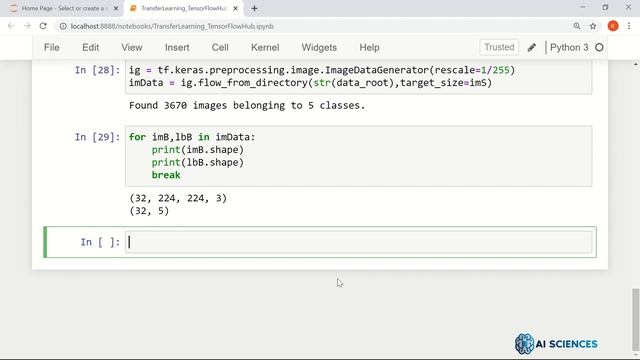Open the browser zoom magnifier icon
The image size is (640, 360).
click(577, 26)
